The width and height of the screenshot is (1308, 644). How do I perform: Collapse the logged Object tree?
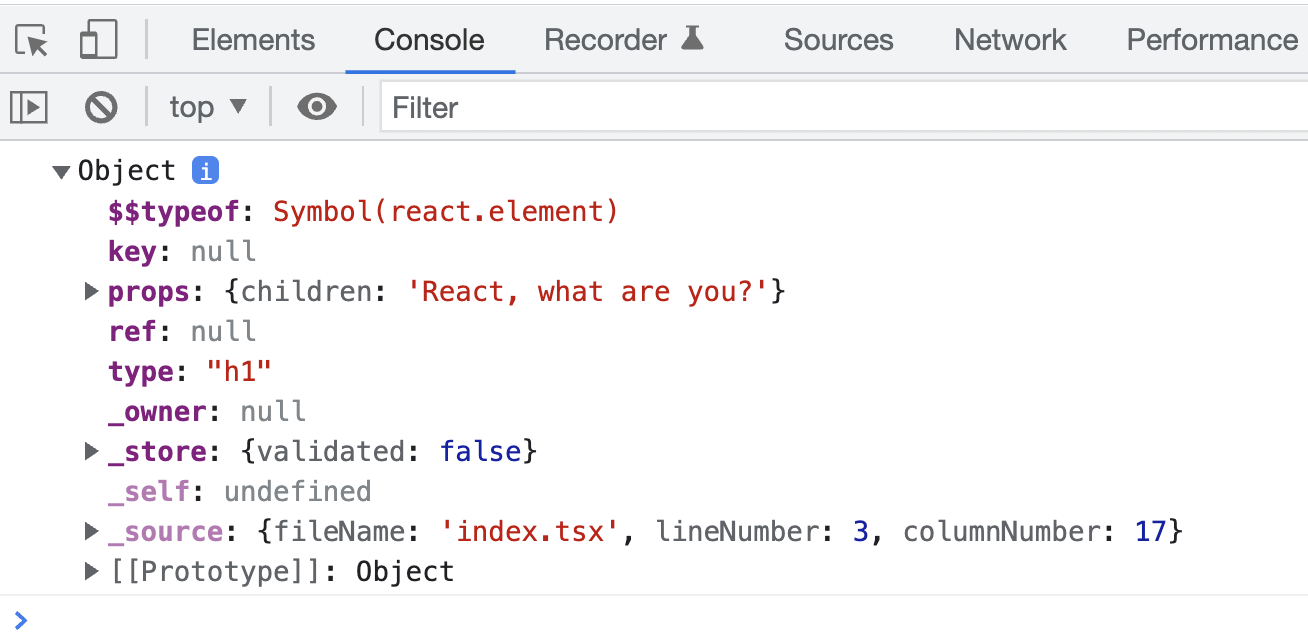[x=62, y=172]
